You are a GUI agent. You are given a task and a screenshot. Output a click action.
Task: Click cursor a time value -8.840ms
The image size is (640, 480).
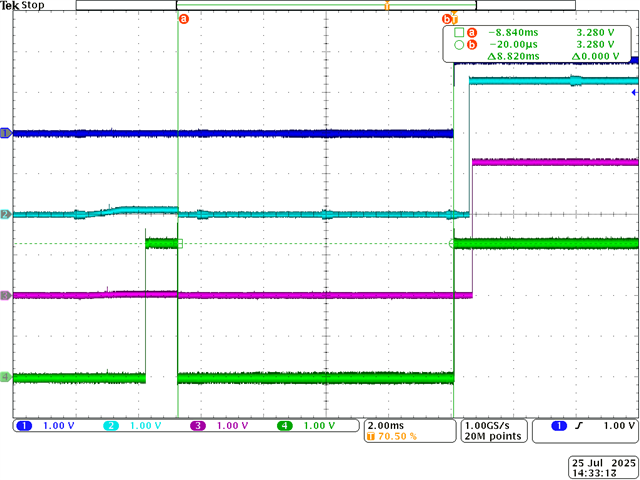click(513, 33)
